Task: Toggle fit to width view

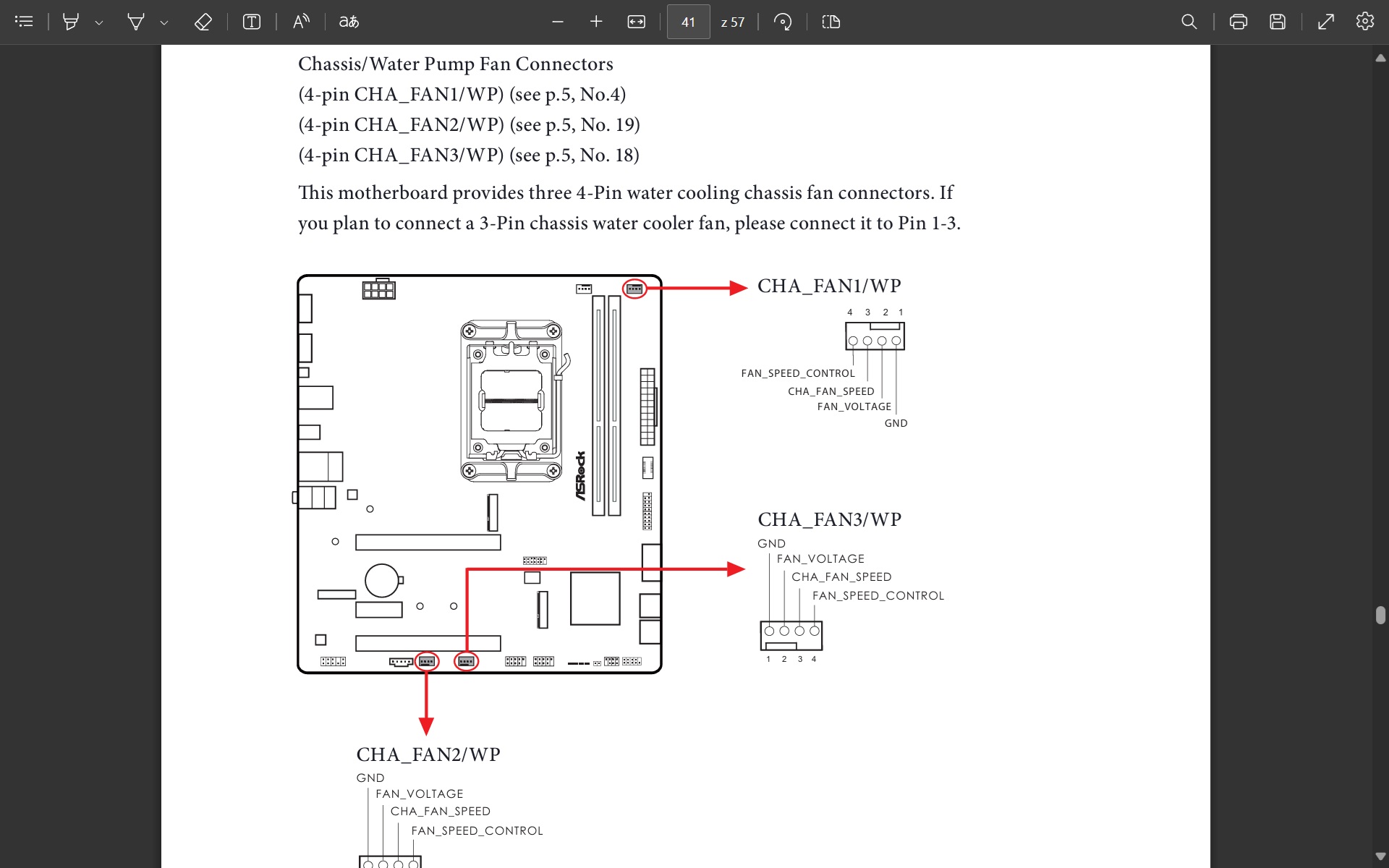Action: click(x=636, y=22)
